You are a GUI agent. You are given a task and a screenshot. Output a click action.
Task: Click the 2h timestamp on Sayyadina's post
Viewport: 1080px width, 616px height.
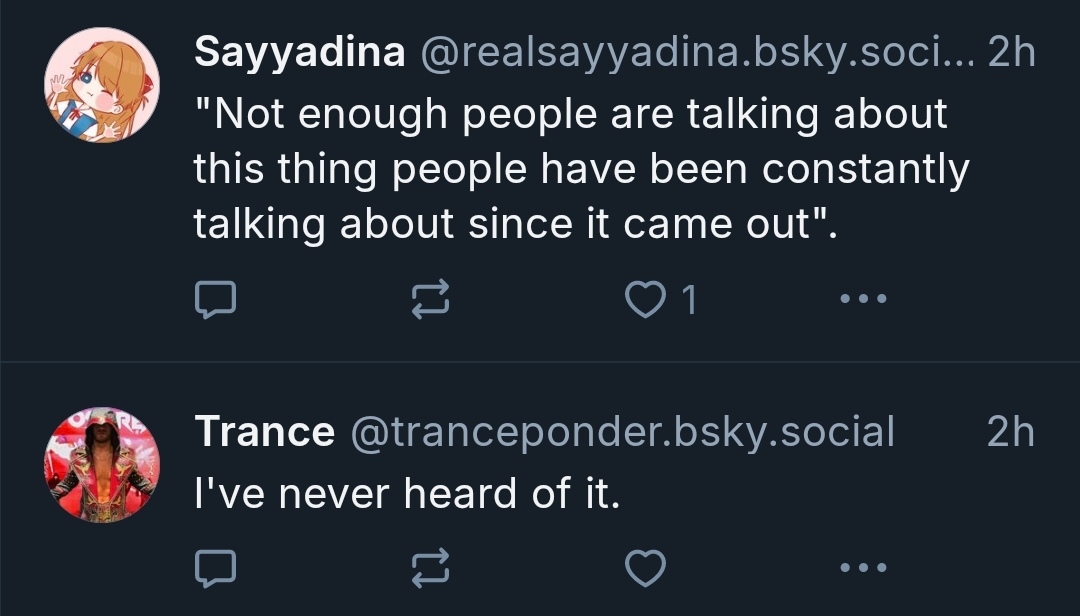pyautogui.click(x=1010, y=53)
